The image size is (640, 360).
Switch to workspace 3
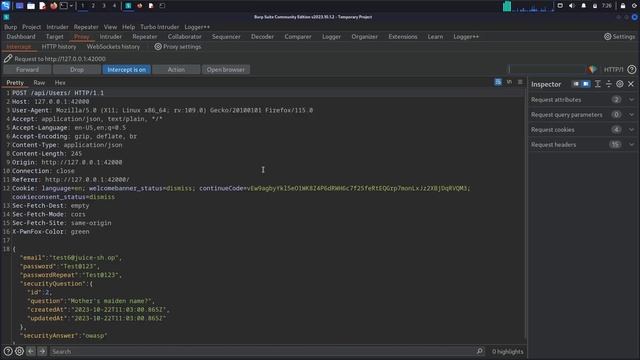(x=104, y=6)
